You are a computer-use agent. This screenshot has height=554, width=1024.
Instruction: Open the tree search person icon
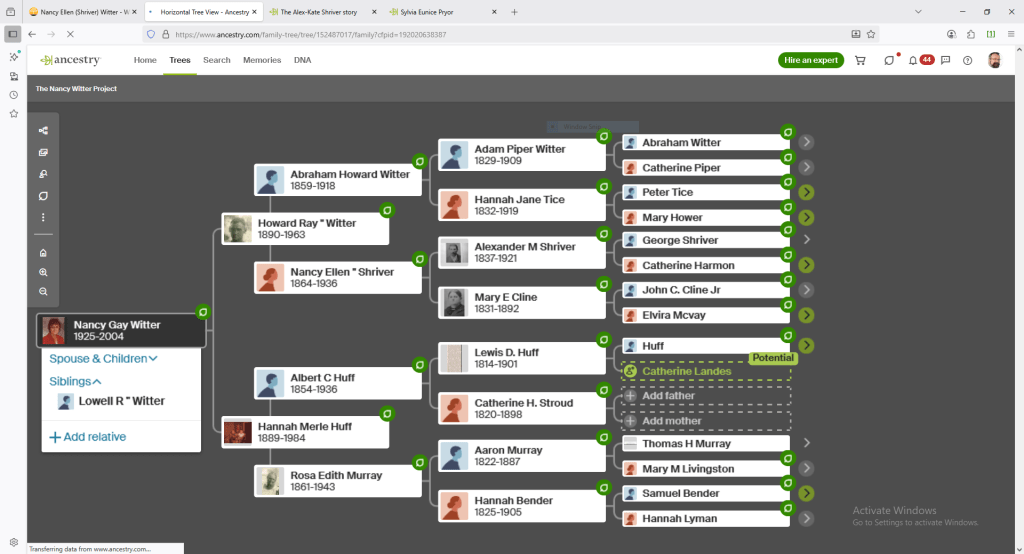pyautogui.click(x=43, y=174)
